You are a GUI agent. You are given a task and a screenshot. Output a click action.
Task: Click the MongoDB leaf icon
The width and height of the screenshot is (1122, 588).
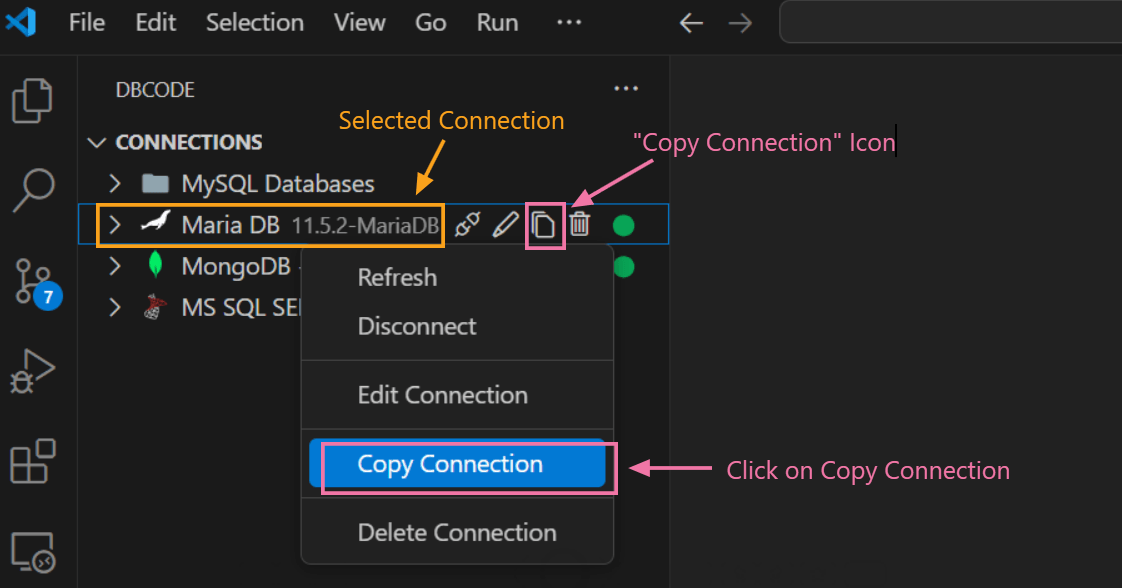155,265
